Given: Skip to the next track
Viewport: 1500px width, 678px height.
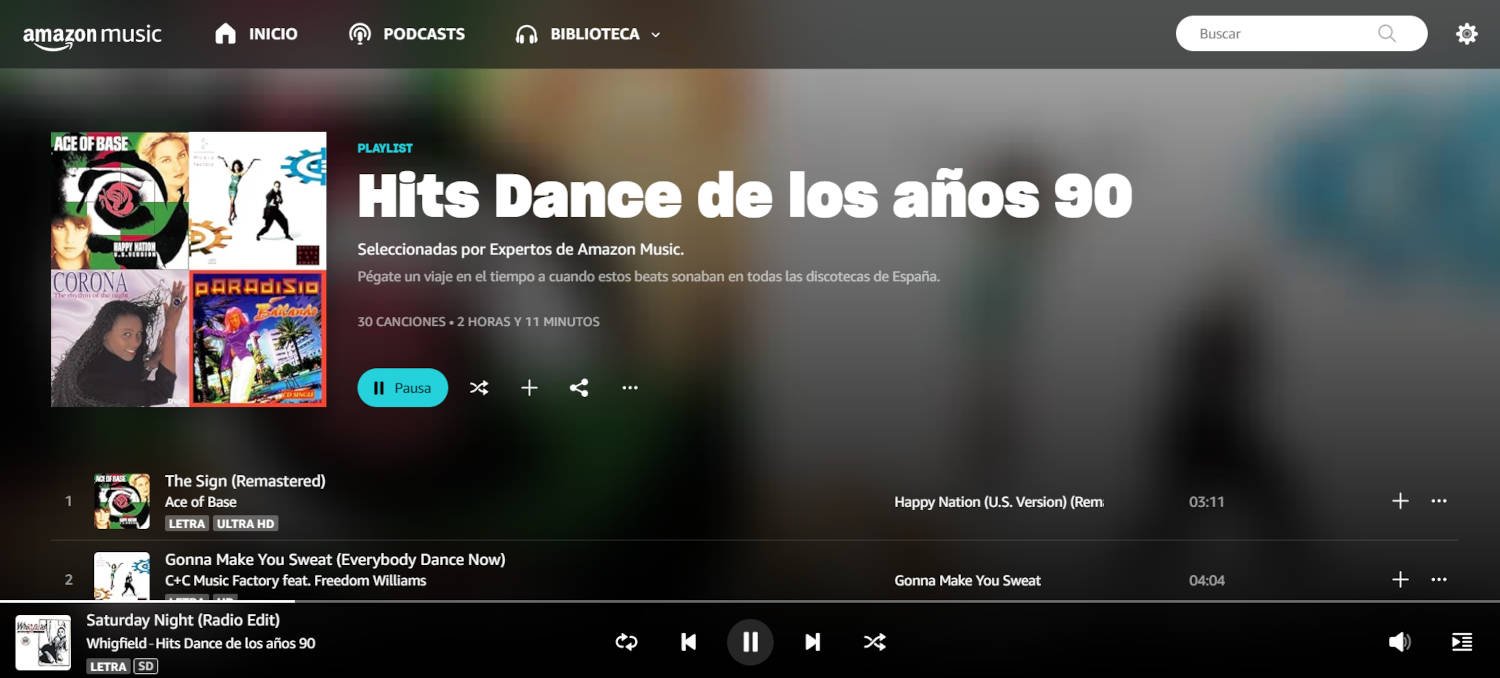Looking at the screenshot, I should 813,642.
